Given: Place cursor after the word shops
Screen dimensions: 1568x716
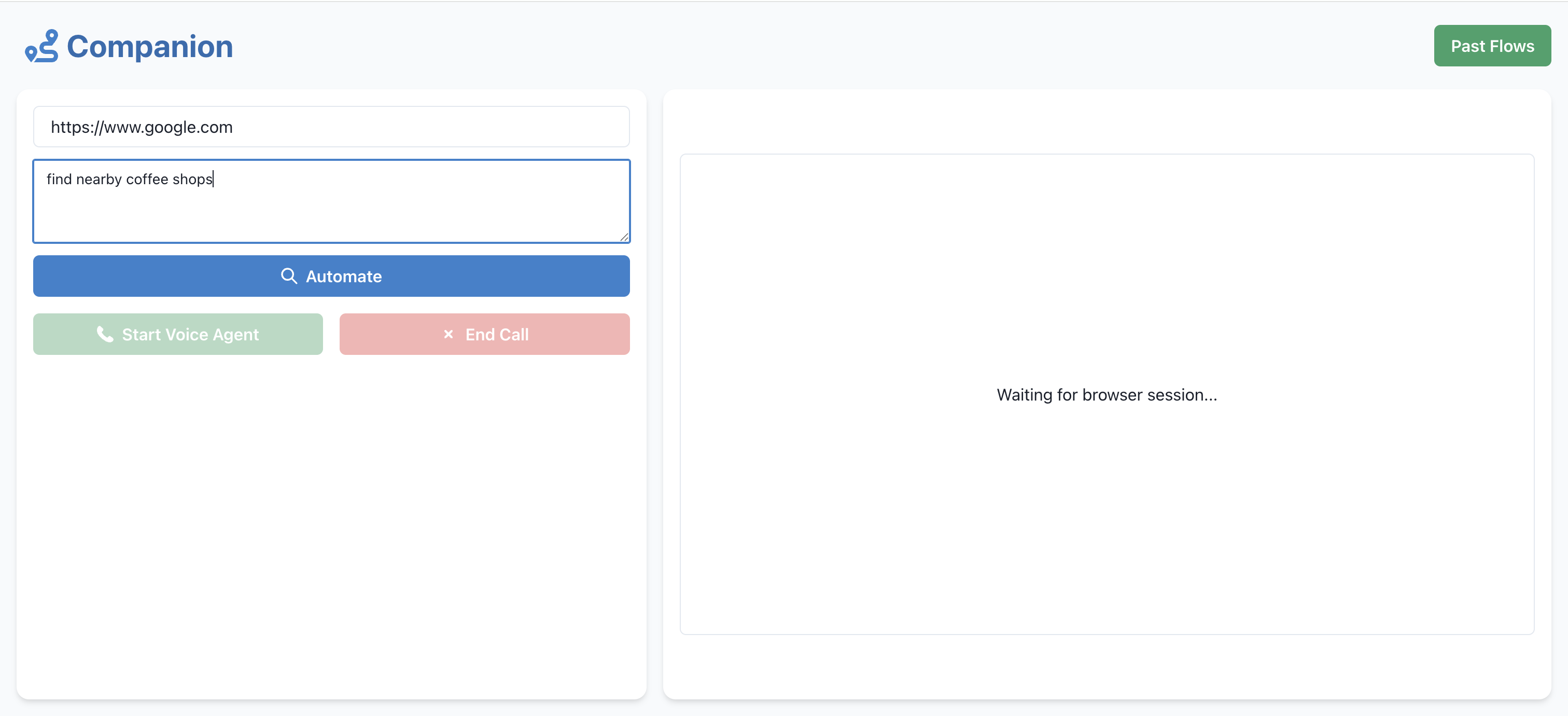Looking at the screenshot, I should tap(213, 179).
